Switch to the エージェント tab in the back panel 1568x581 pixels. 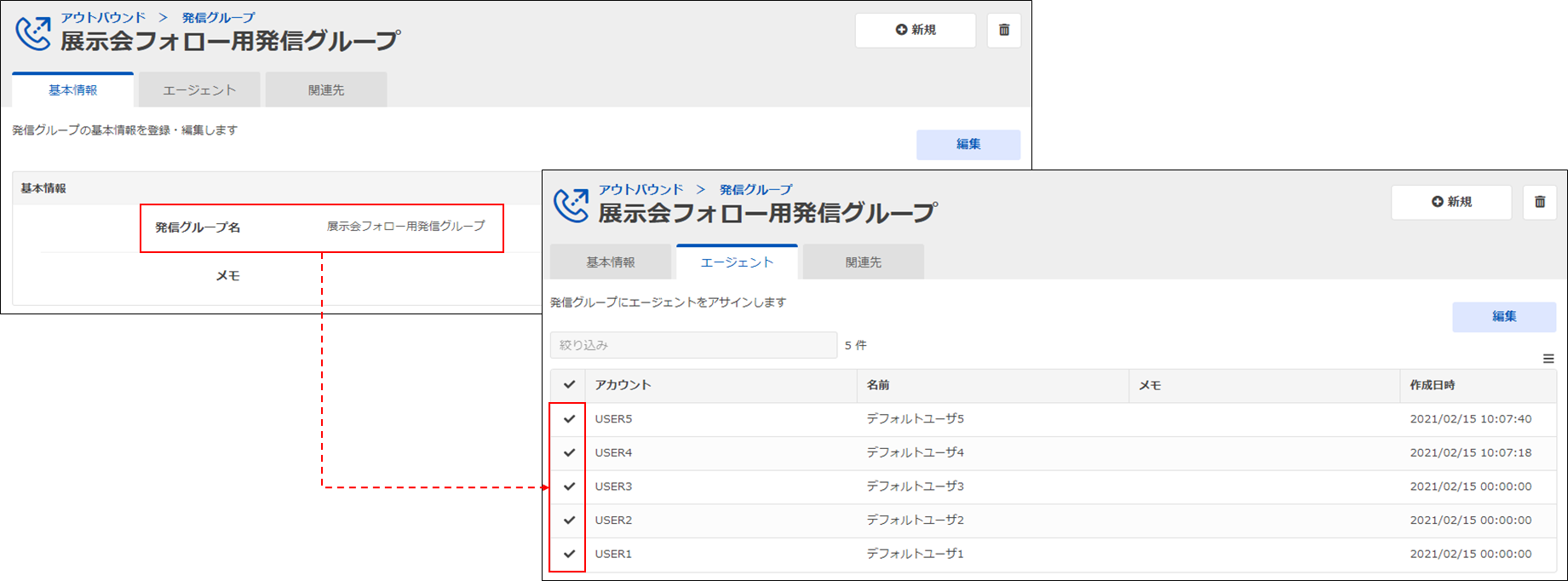[199, 90]
